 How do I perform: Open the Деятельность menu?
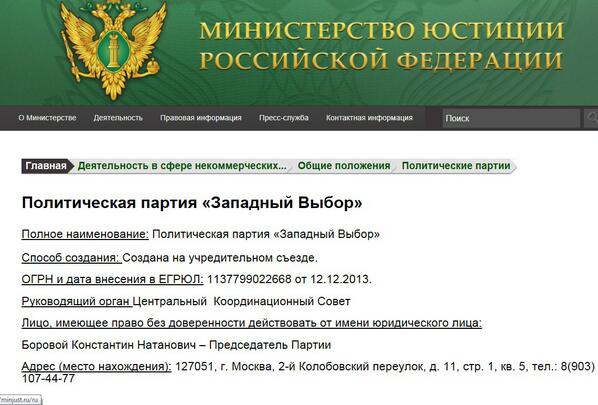(x=118, y=118)
